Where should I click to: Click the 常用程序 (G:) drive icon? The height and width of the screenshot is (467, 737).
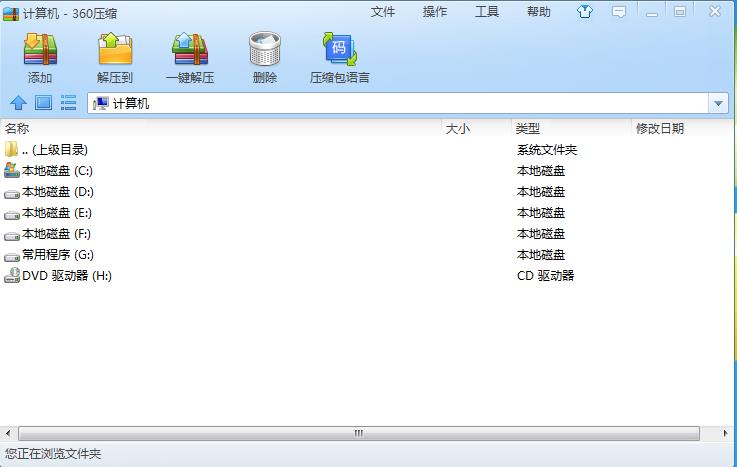tap(12, 256)
